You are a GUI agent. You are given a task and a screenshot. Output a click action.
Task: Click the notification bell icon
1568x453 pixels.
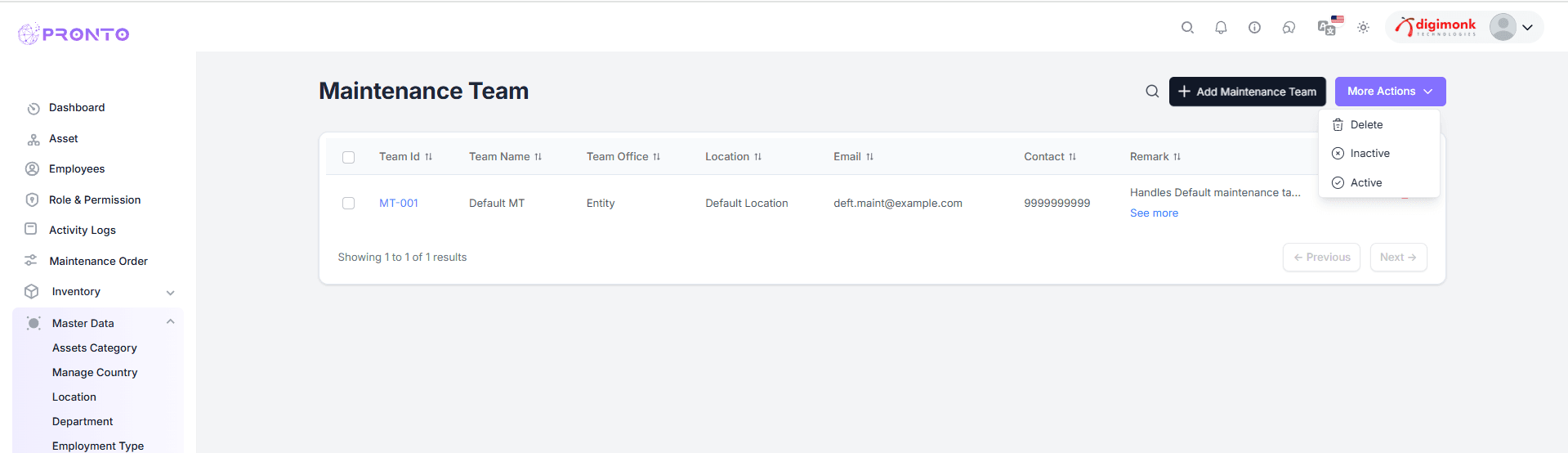click(1221, 28)
